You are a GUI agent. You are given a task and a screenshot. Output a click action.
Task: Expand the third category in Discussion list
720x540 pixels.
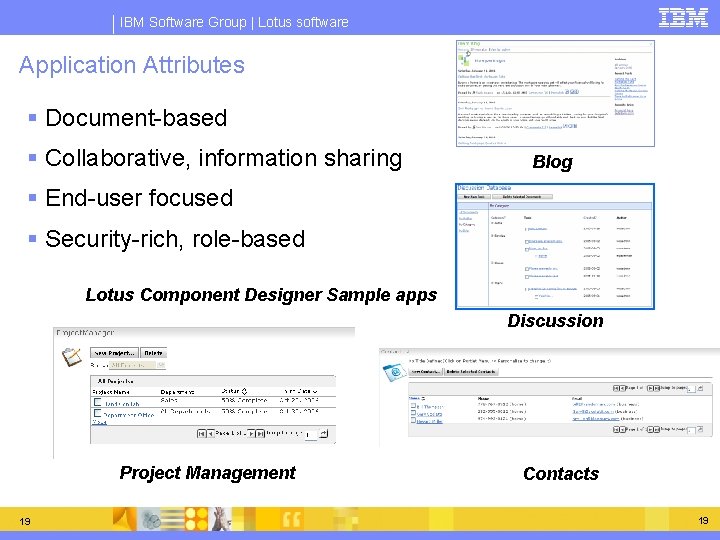tap(492, 263)
